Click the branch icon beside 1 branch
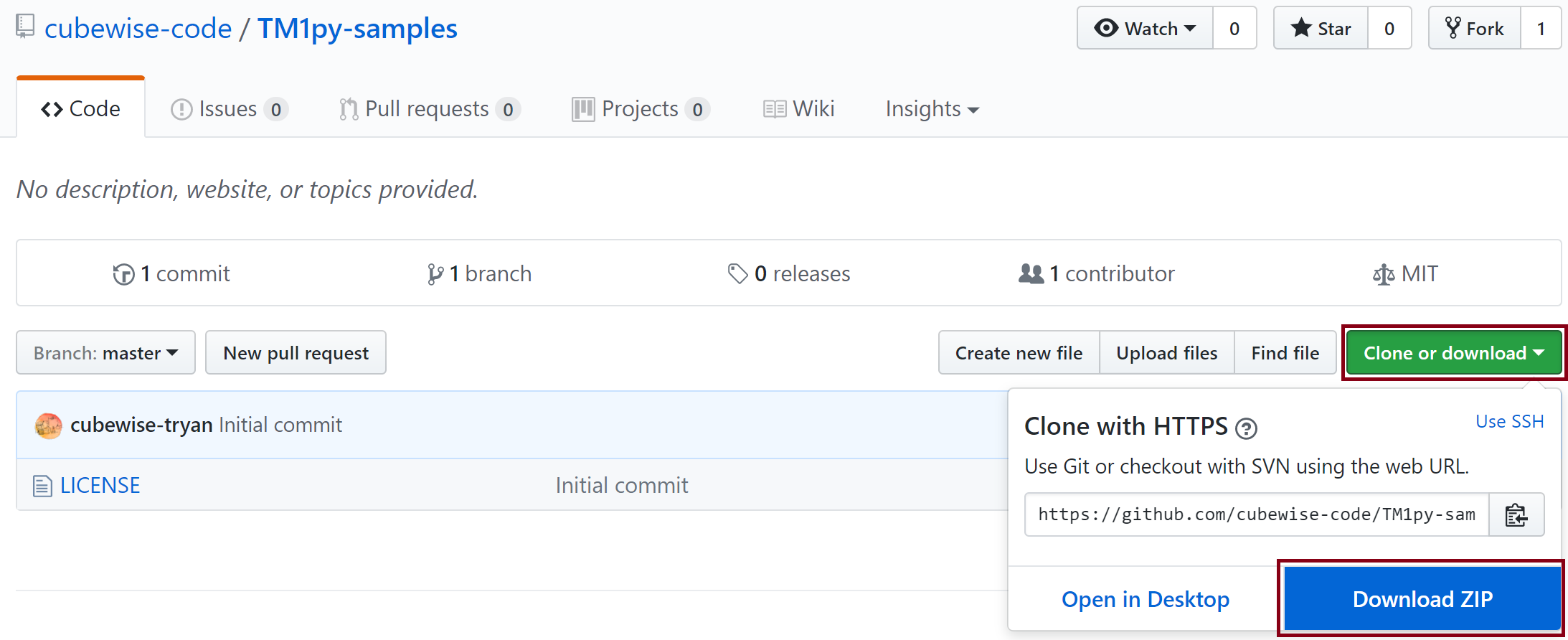Image resolution: width=1568 pixels, height=640 pixels. (435, 274)
